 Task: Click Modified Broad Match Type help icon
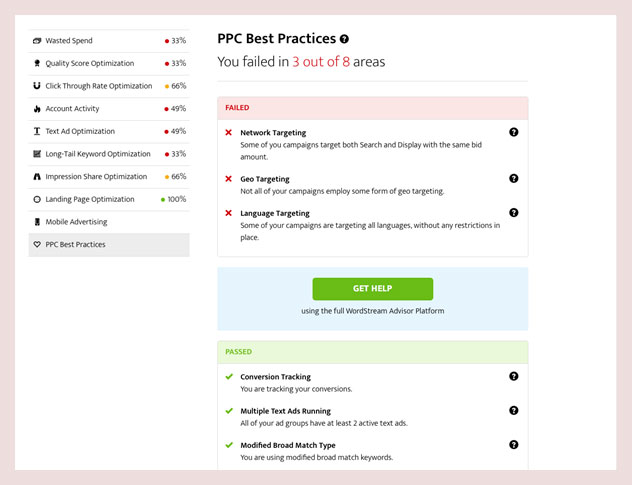point(514,445)
